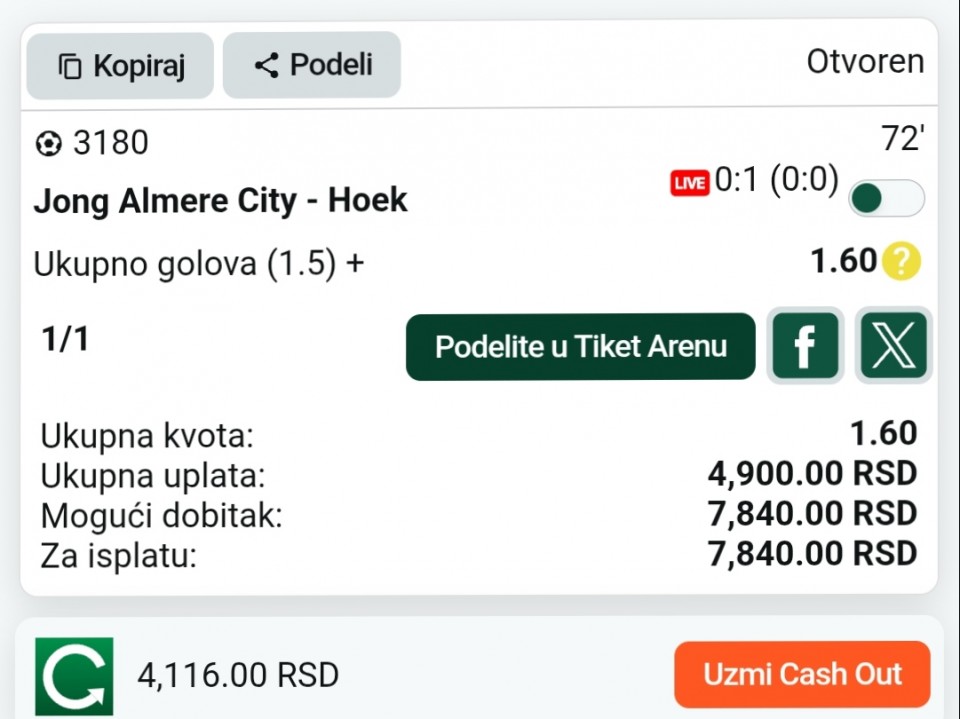This screenshot has width=960, height=719.
Task: Click the 4,116.00 RSD cash out amount
Action: pos(238,675)
